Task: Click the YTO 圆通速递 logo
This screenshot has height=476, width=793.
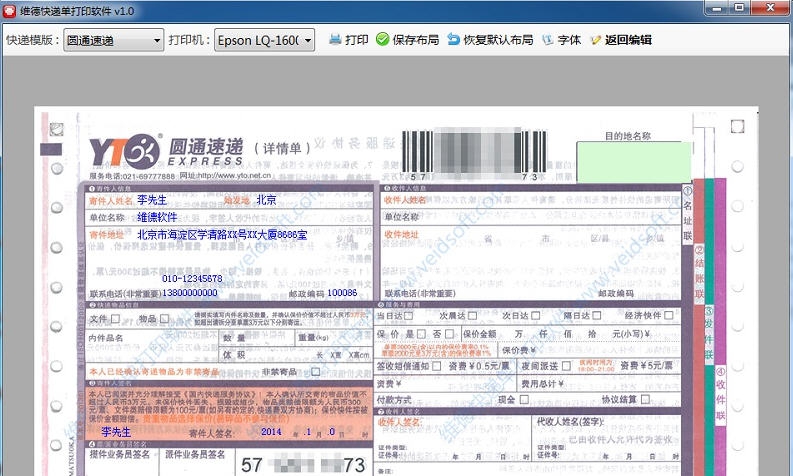Action: click(166, 151)
